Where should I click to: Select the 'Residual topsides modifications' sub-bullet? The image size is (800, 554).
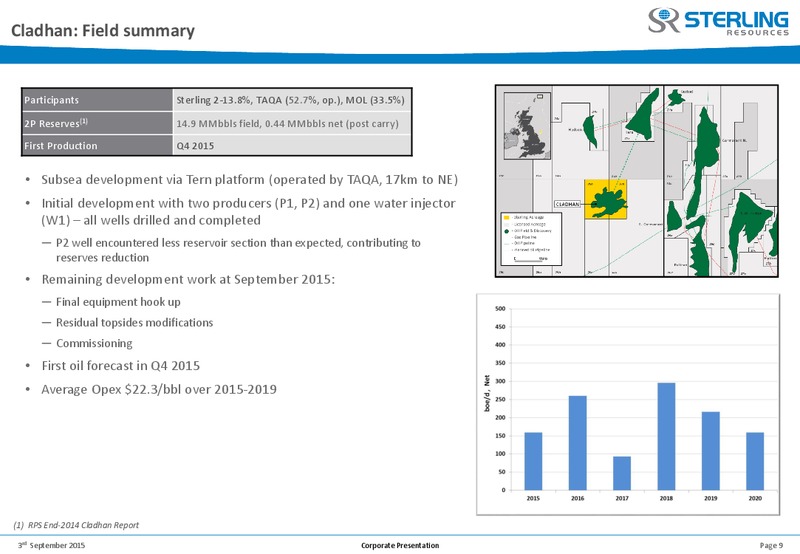point(134,322)
